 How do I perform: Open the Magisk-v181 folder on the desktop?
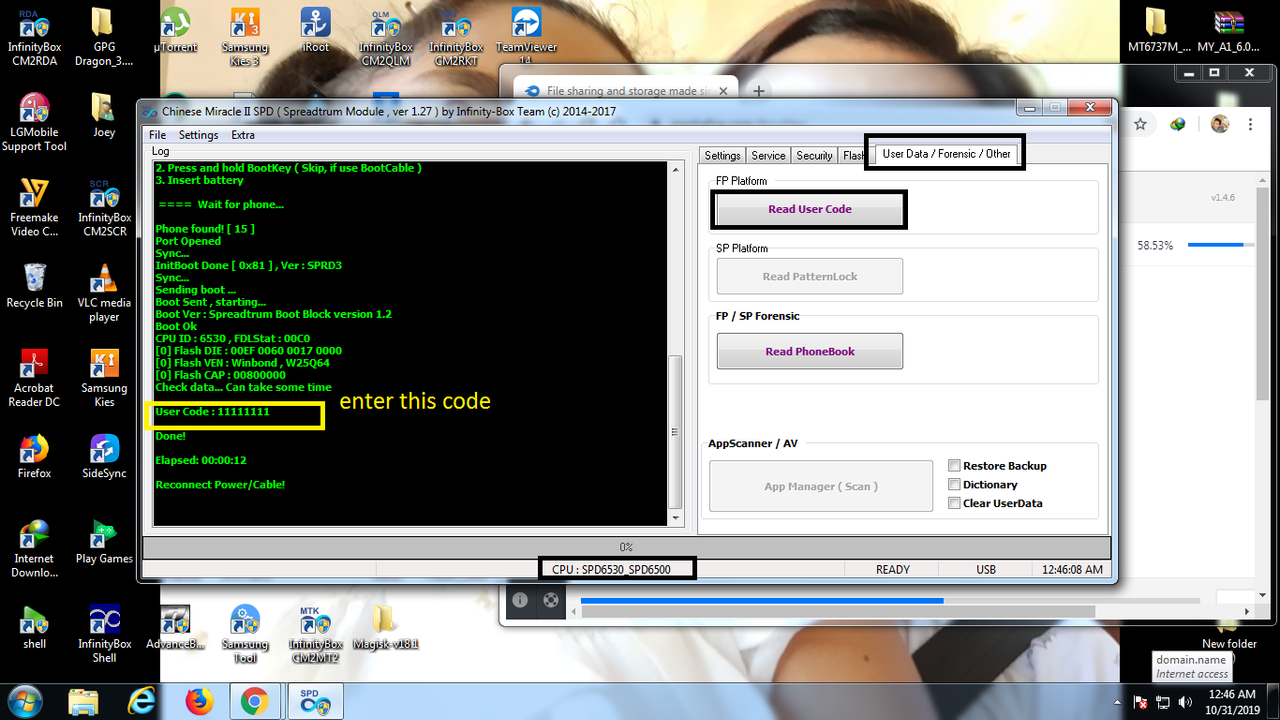[x=386, y=627]
